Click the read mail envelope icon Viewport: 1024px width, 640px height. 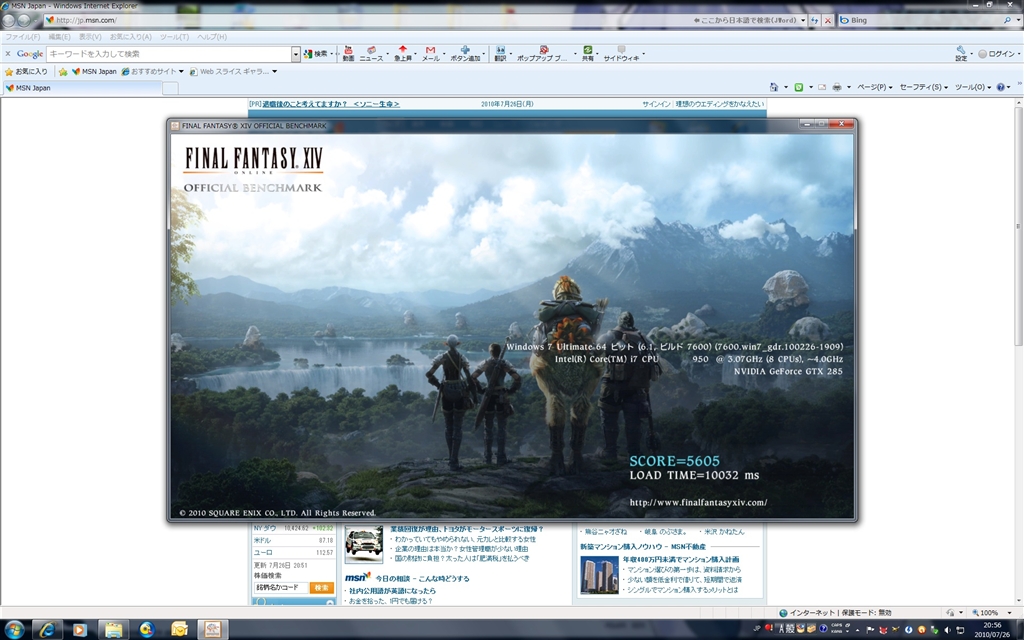tap(822, 87)
